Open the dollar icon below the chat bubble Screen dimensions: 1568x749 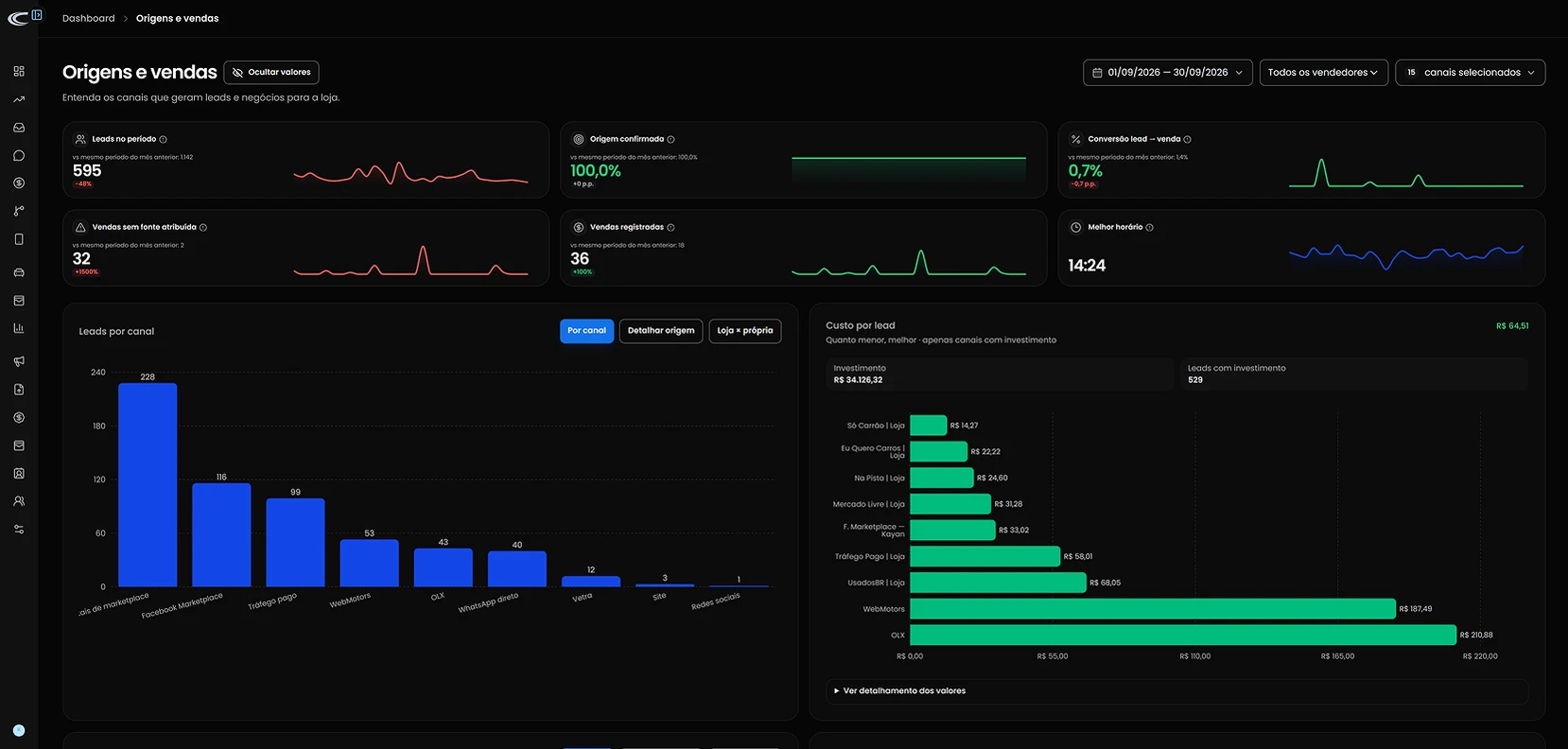click(19, 183)
